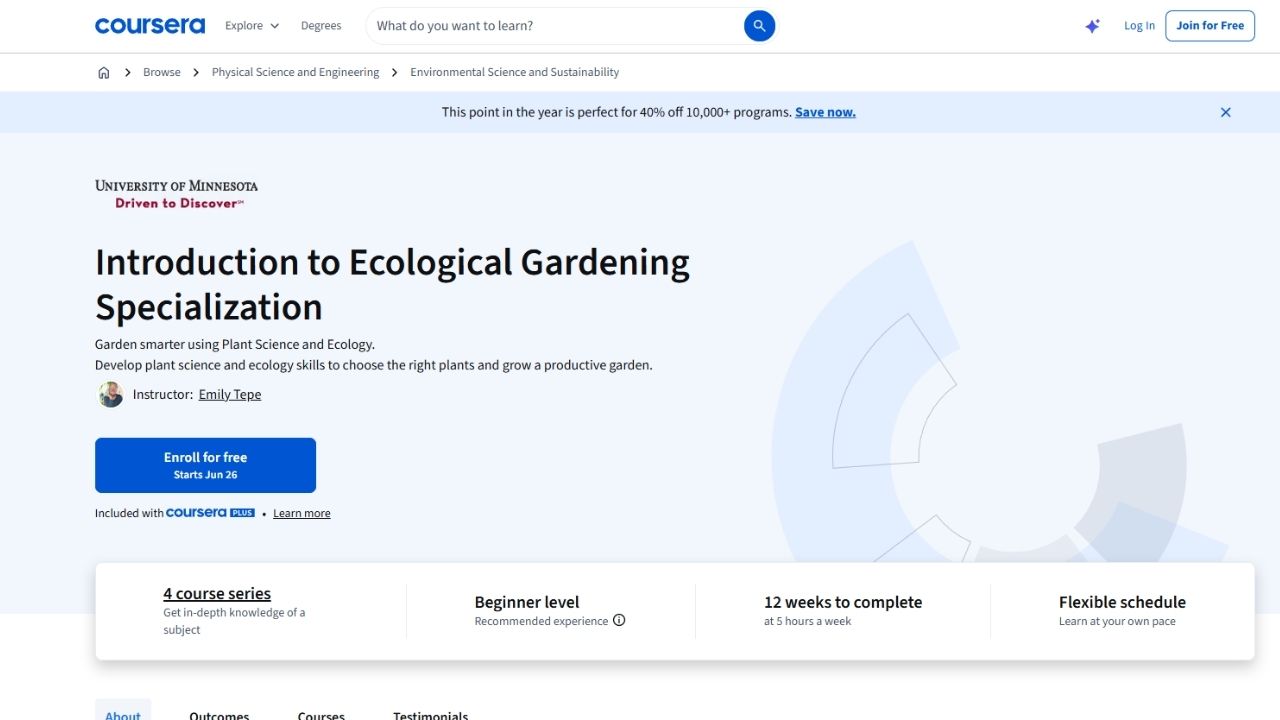Click the Save now promo link
This screenshot has height=720, width=1280.
(x=825, y=112)
